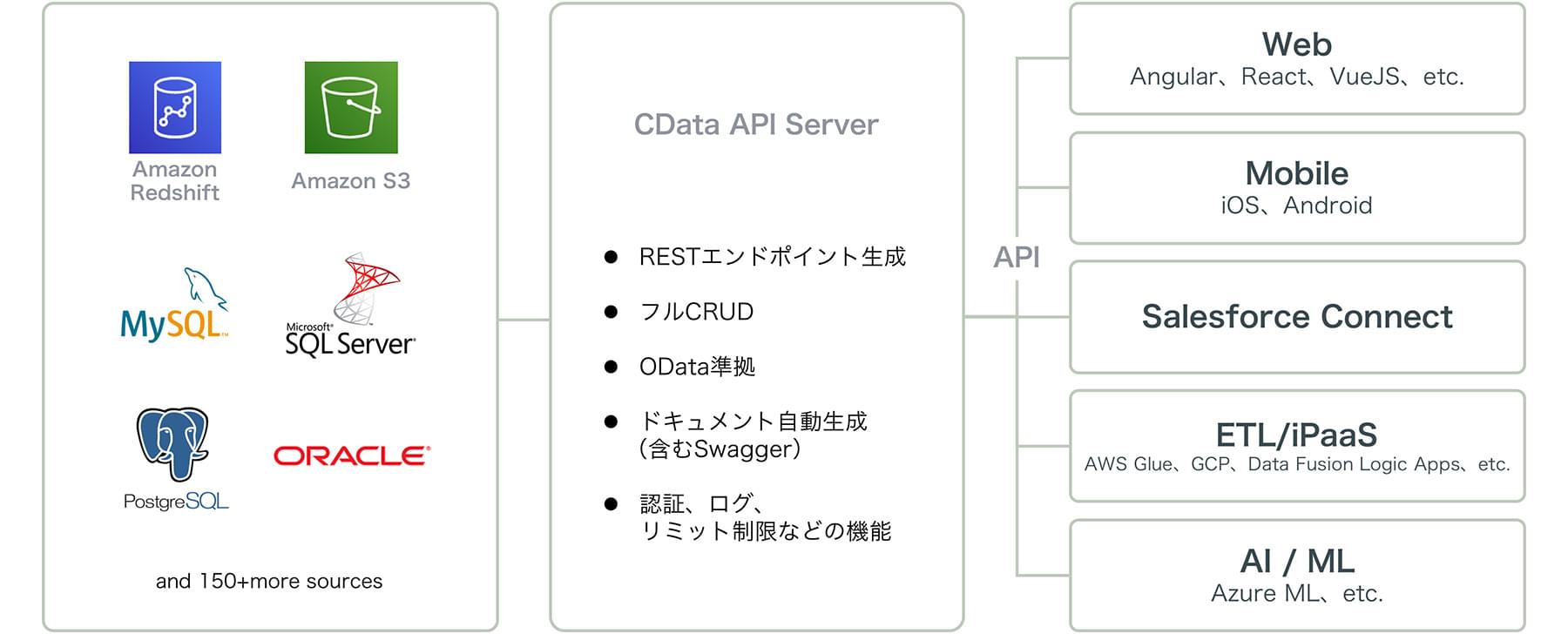The image size is (1568, 634).
Task: Click the Amazon S3 text label
Action: 350,181
